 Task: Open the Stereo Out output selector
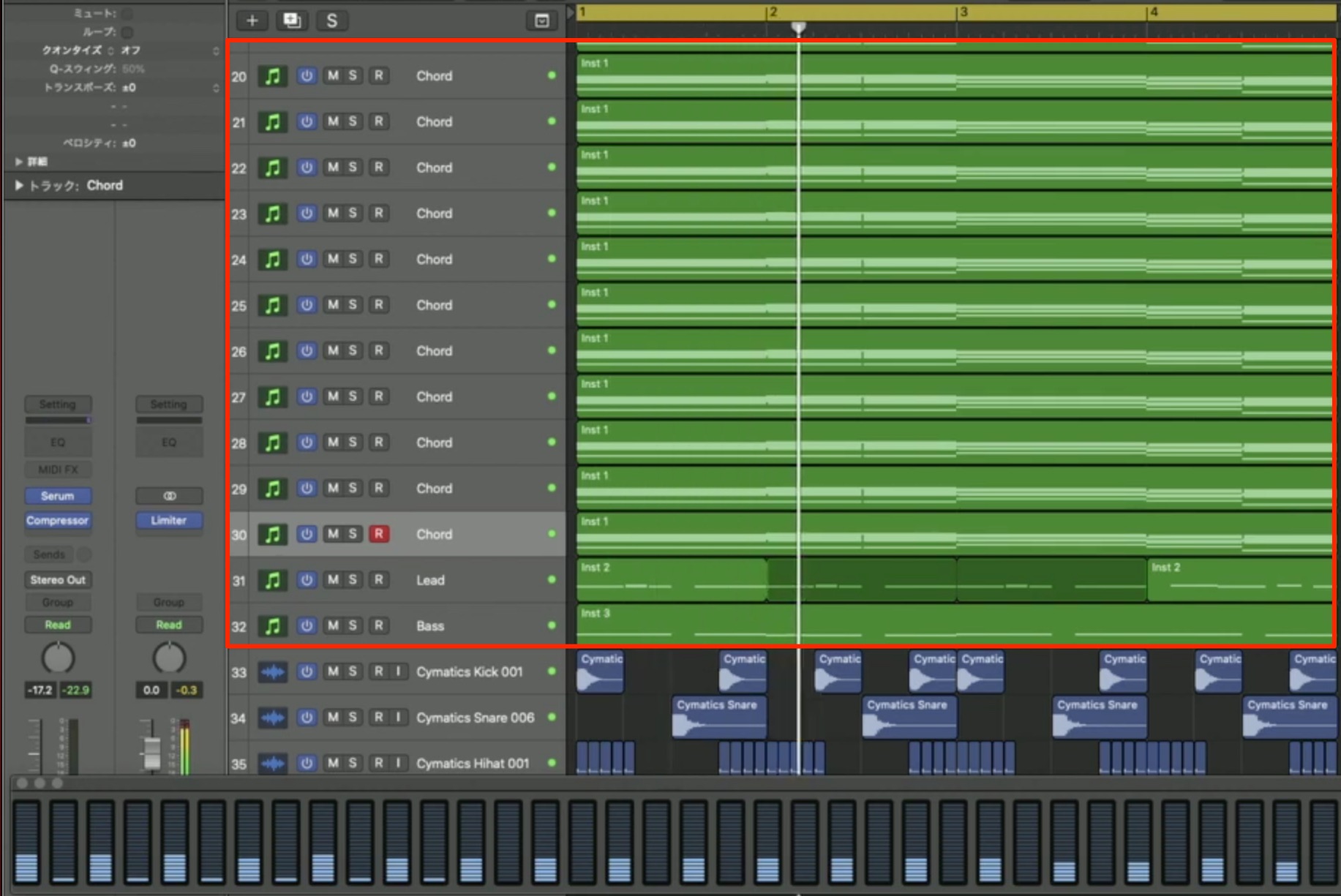(x=58, y=580)
